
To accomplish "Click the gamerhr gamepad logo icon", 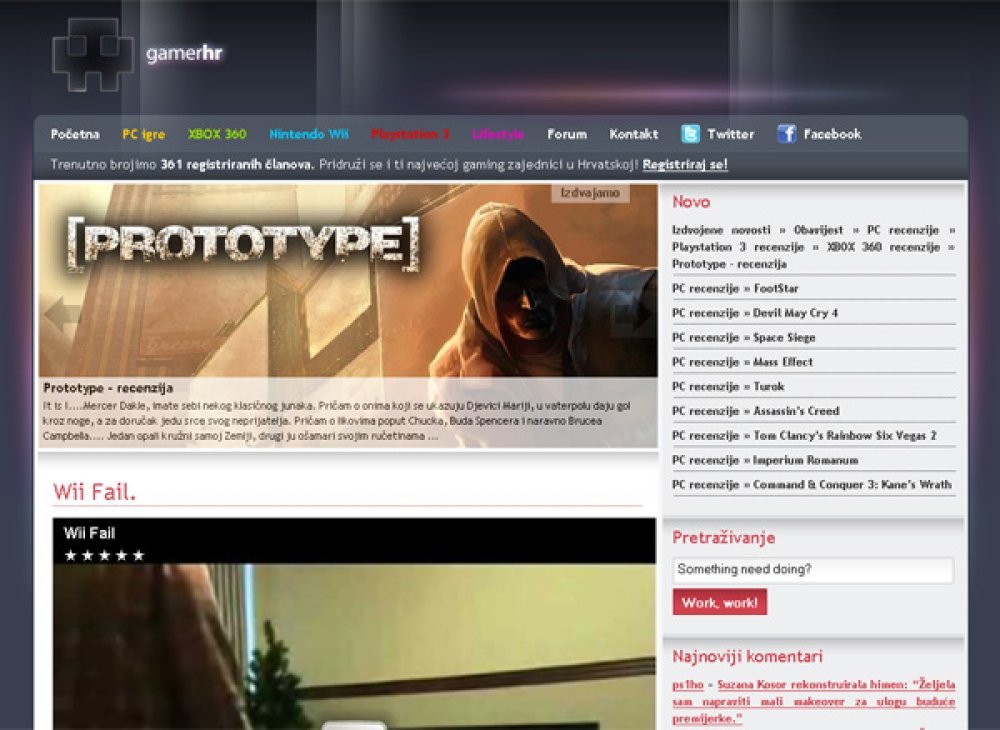I will 93,55.
